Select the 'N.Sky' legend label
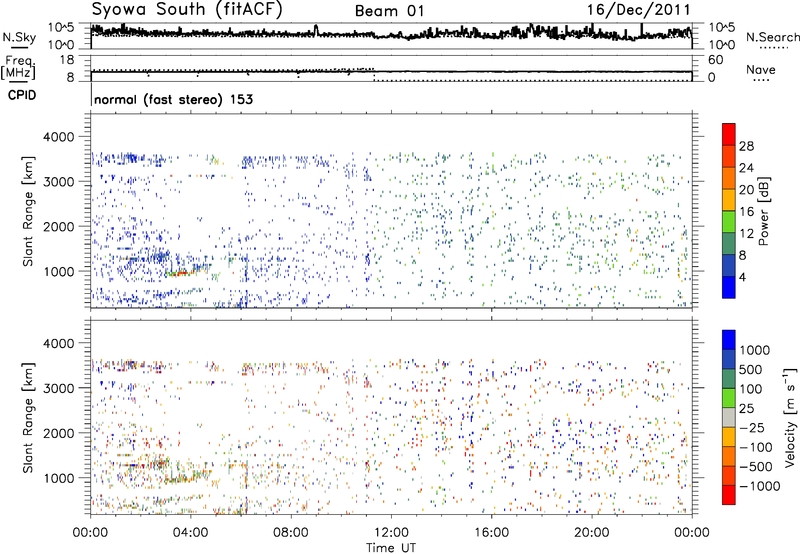The height and width of the screenshot is (554, 800). point(19,37)
